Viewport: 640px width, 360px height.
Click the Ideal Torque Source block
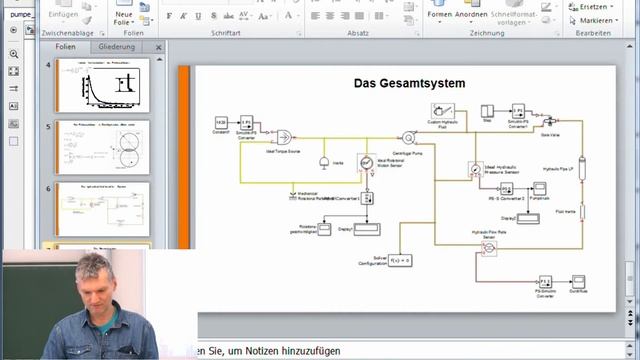coord(284,137)
